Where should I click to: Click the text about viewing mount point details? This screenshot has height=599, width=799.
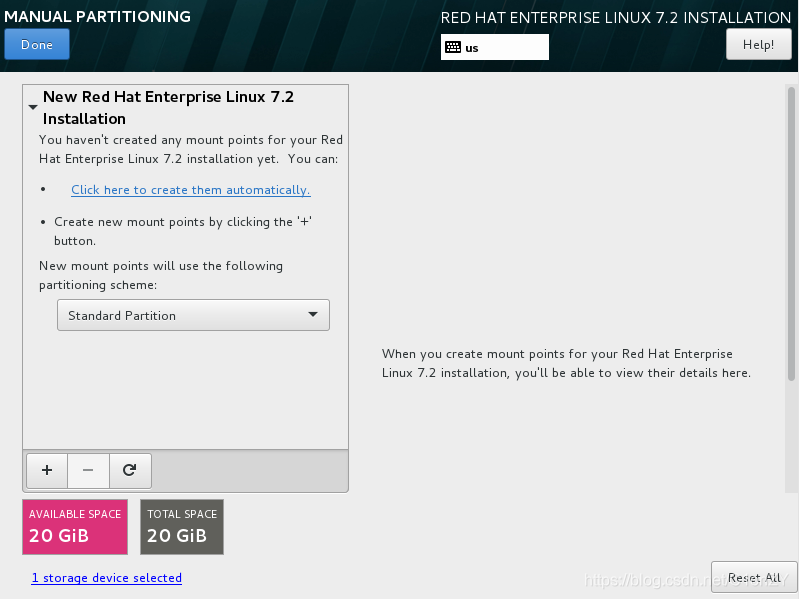coord(566,363)
